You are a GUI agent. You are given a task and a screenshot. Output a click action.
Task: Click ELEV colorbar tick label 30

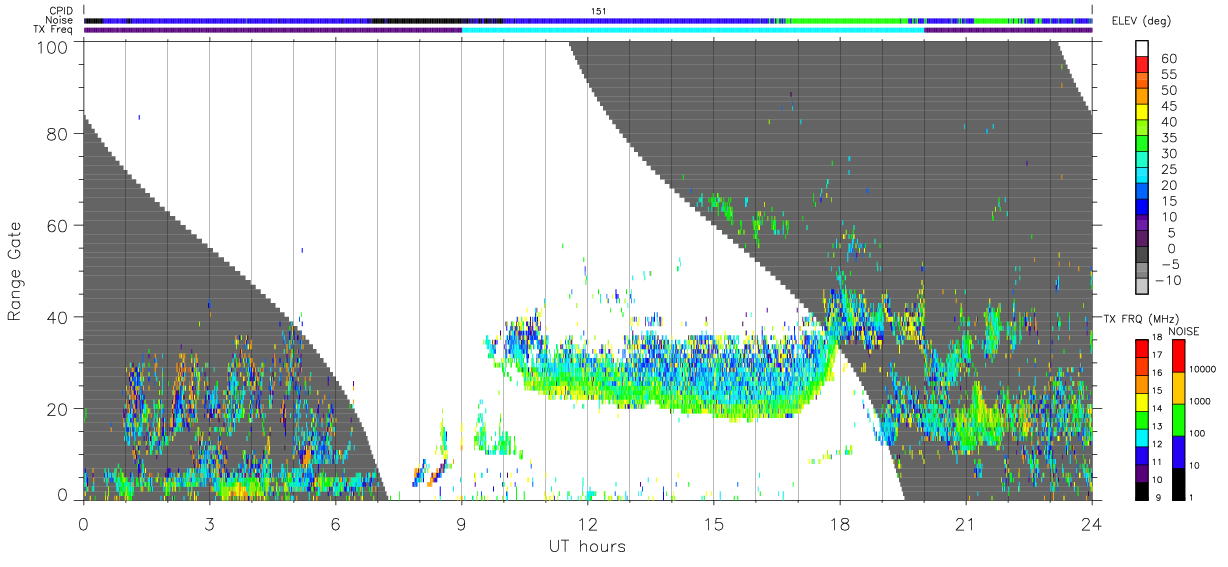(1168, 154)
